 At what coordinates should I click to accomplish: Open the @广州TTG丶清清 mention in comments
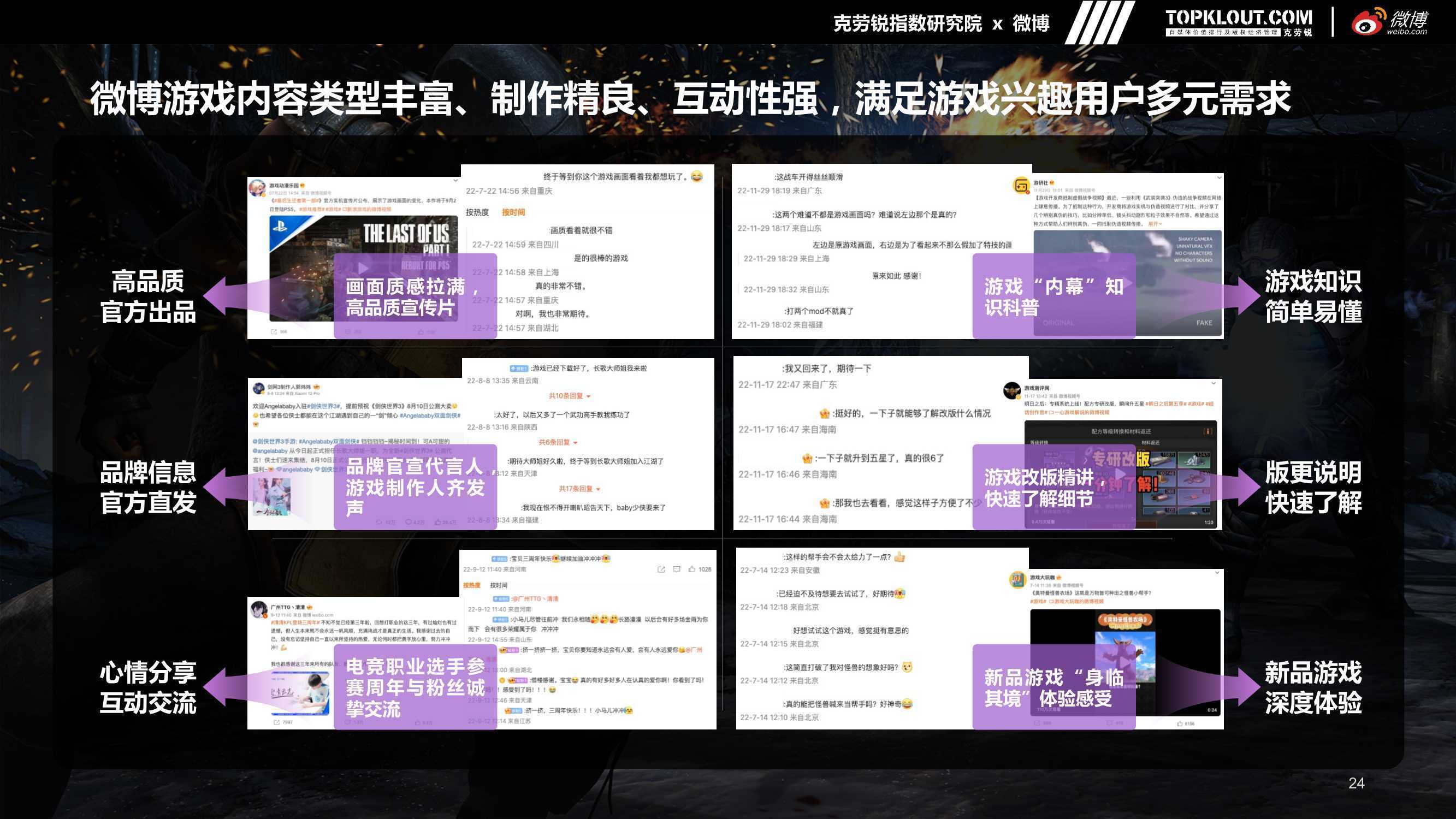click(x=535, y=598)
